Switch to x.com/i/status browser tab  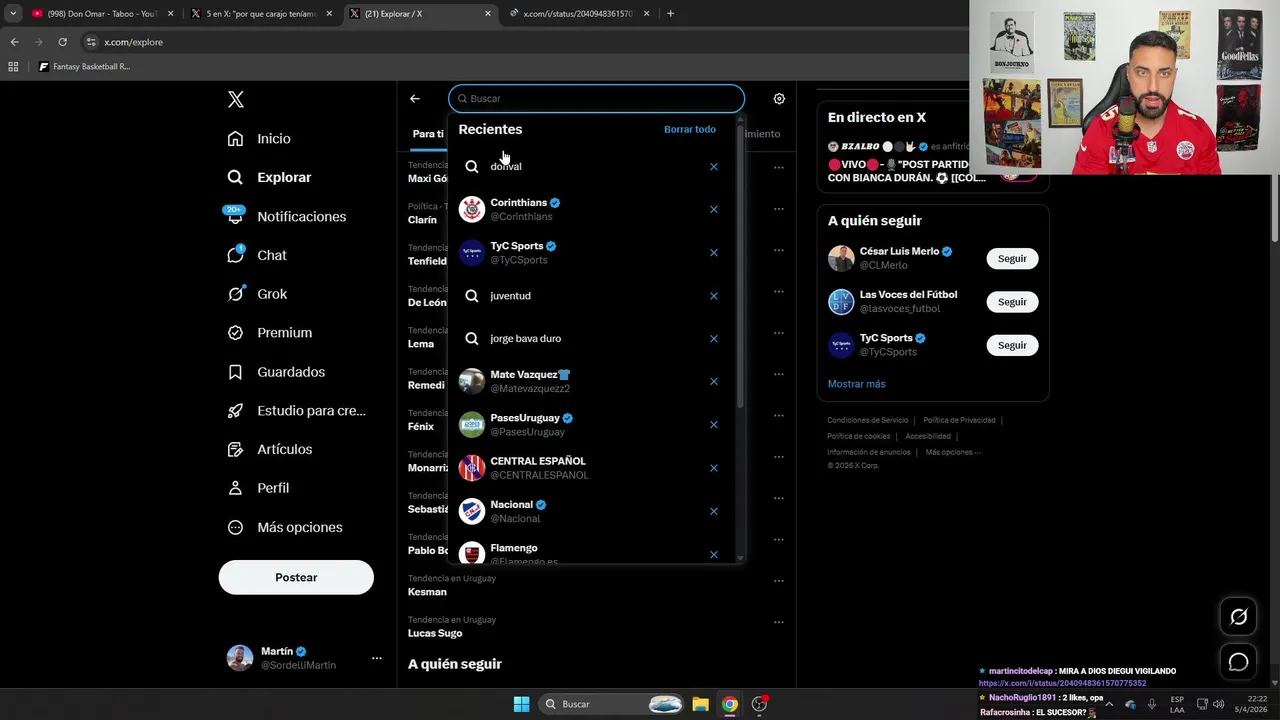tap(578, 14)
